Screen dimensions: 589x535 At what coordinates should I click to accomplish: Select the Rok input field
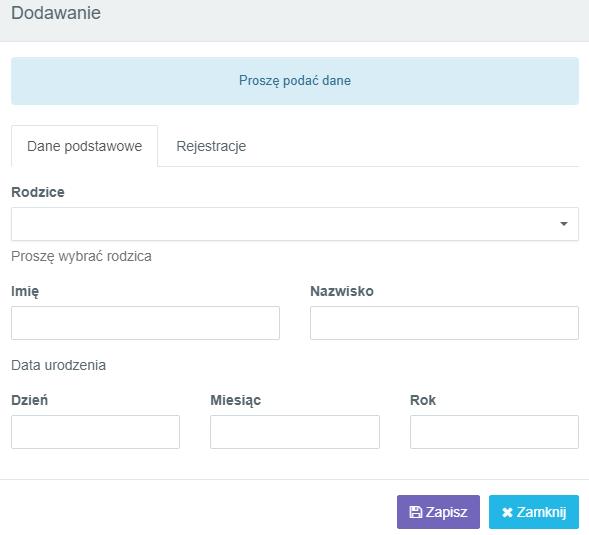[x=494, y=432]
